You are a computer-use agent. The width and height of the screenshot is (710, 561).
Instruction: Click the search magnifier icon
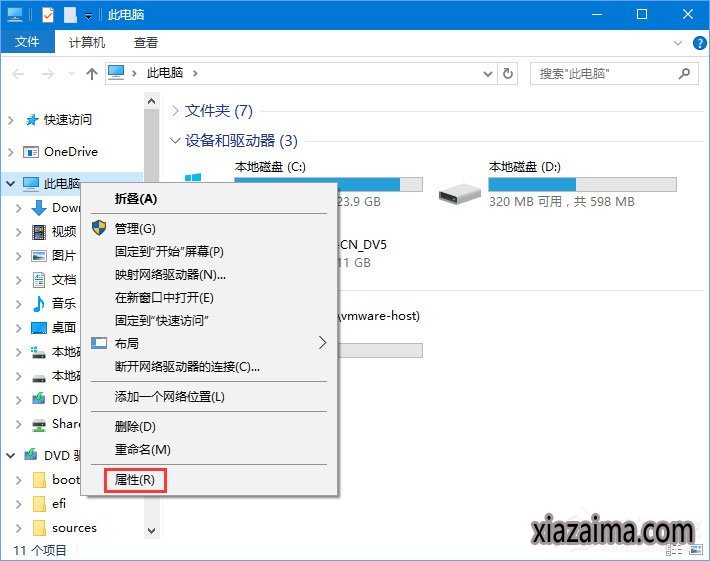tap(685, 74)
